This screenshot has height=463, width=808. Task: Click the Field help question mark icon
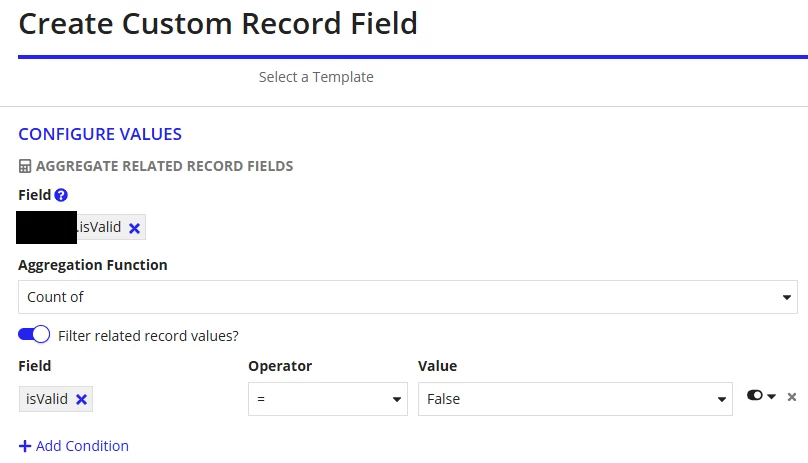pyautogui.click(x=61, y=195)
